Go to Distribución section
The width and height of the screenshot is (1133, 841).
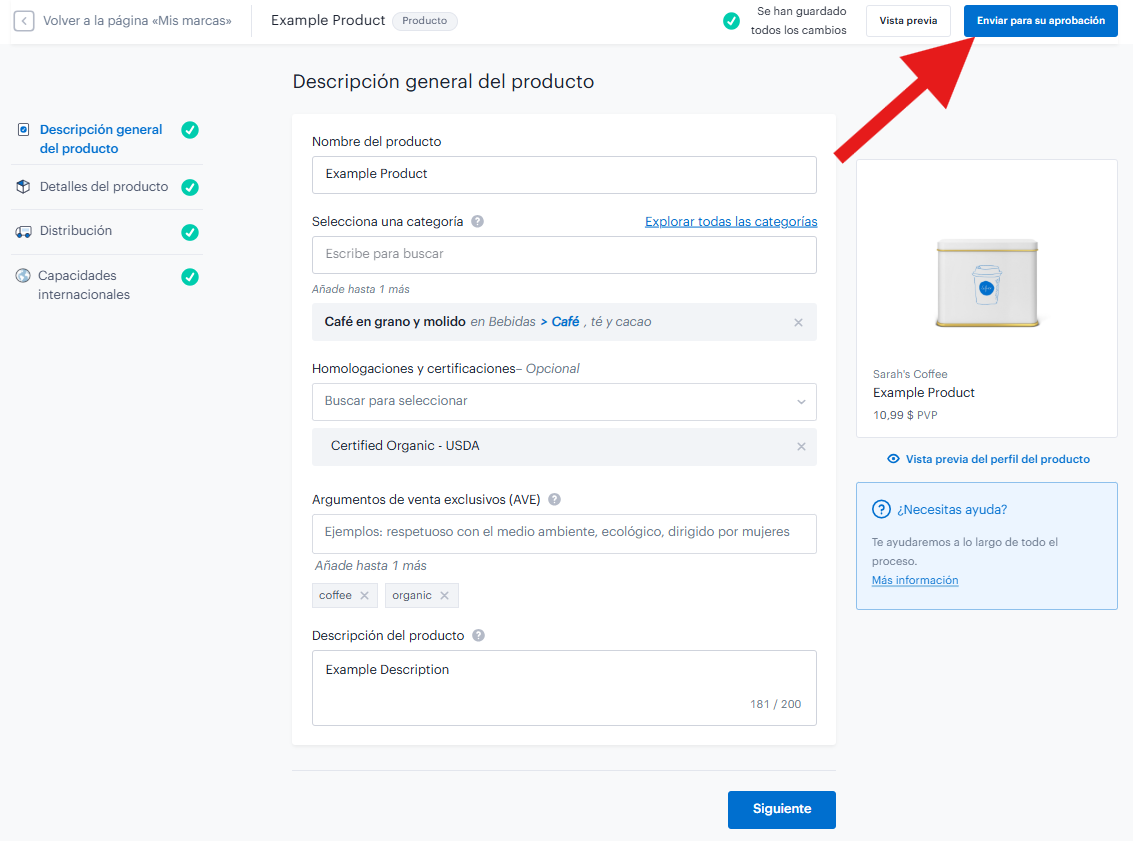[76, 231]
